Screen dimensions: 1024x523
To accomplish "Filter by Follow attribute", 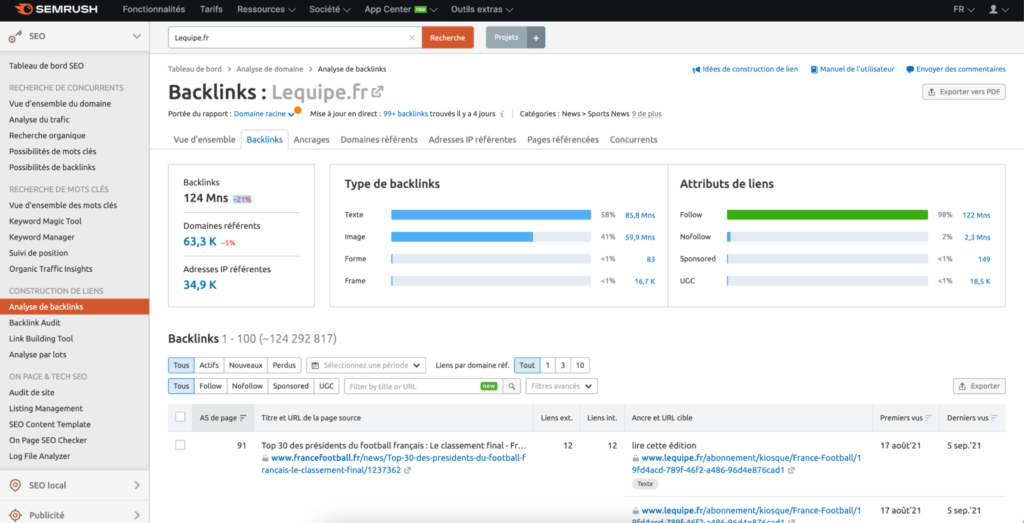I will (x=210, y=386).
